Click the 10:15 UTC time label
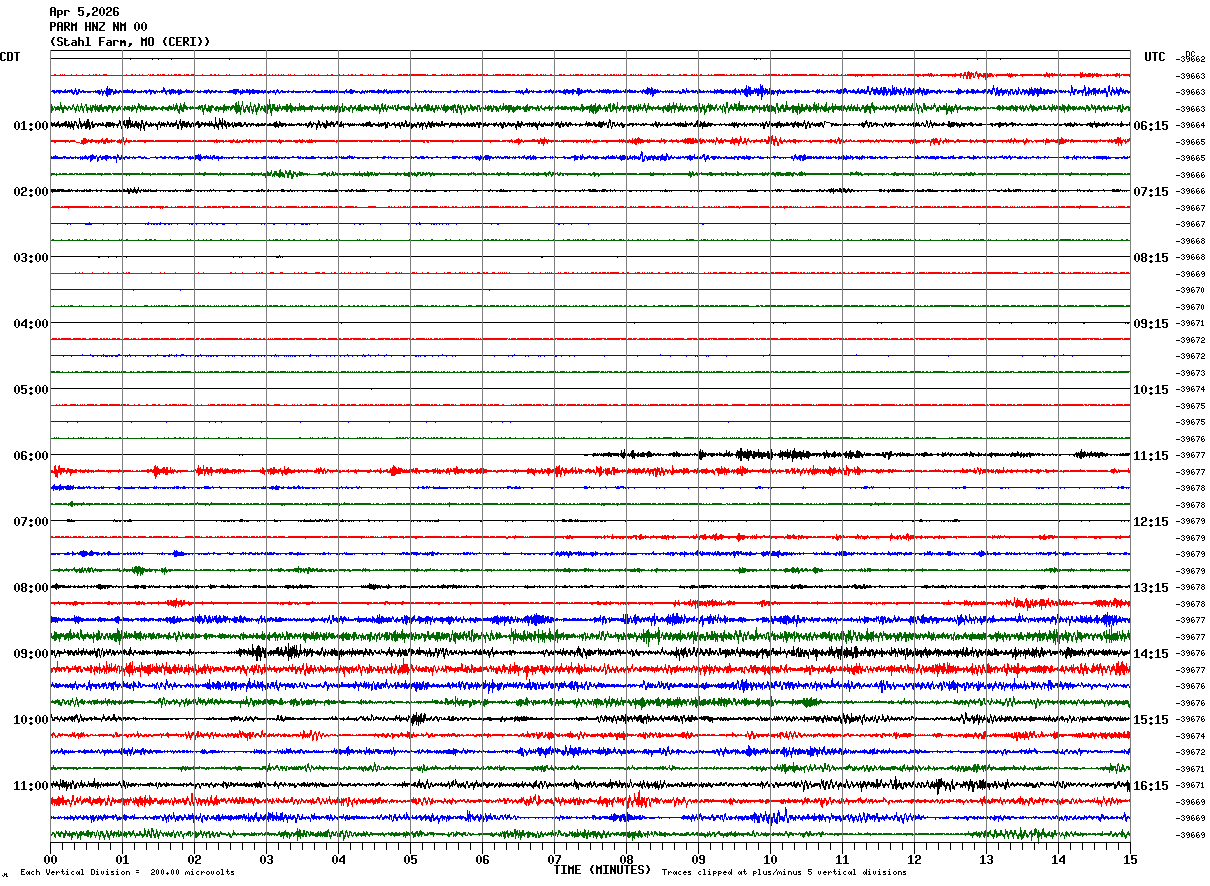 tap(1151, 390)
